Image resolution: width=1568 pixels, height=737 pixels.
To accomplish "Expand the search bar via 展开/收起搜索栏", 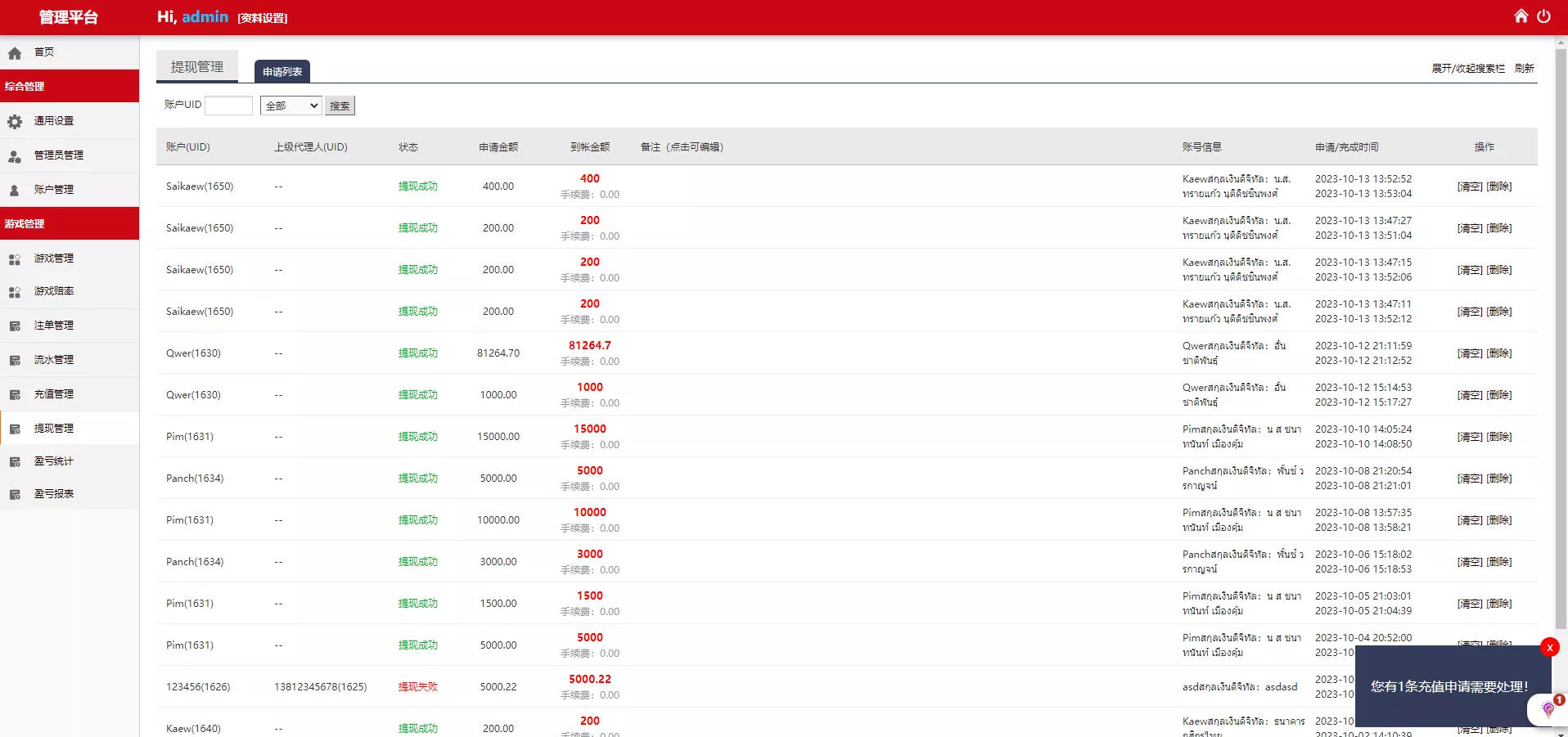I will (1468, 69).
